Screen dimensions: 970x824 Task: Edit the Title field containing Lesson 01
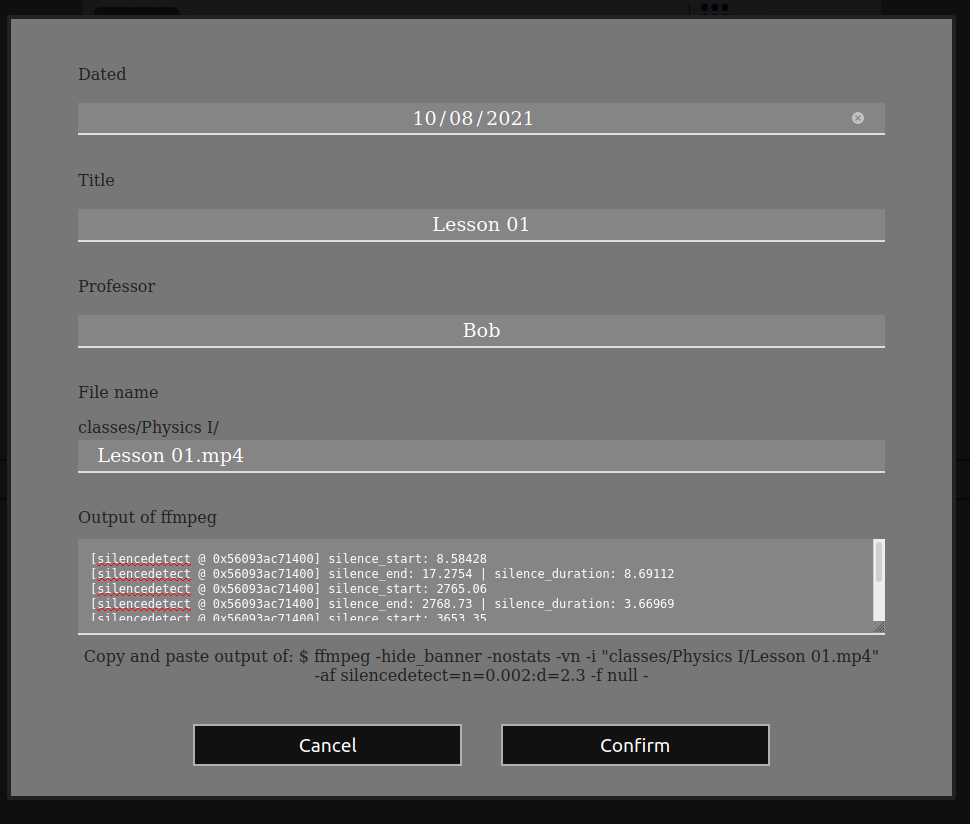point(481,225)
